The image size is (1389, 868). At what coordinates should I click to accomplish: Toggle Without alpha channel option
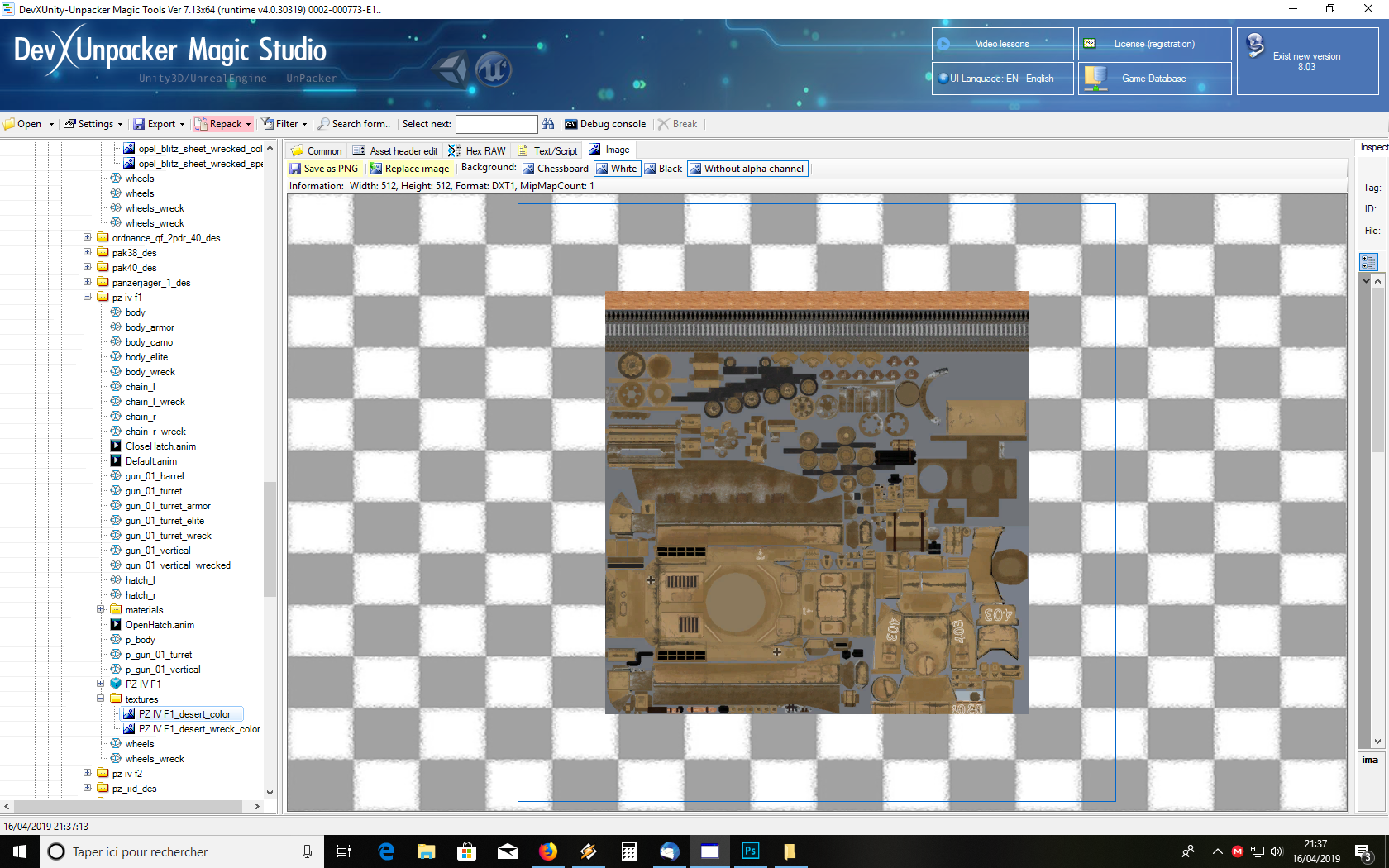pyautogui.click(x=747, y=169)
